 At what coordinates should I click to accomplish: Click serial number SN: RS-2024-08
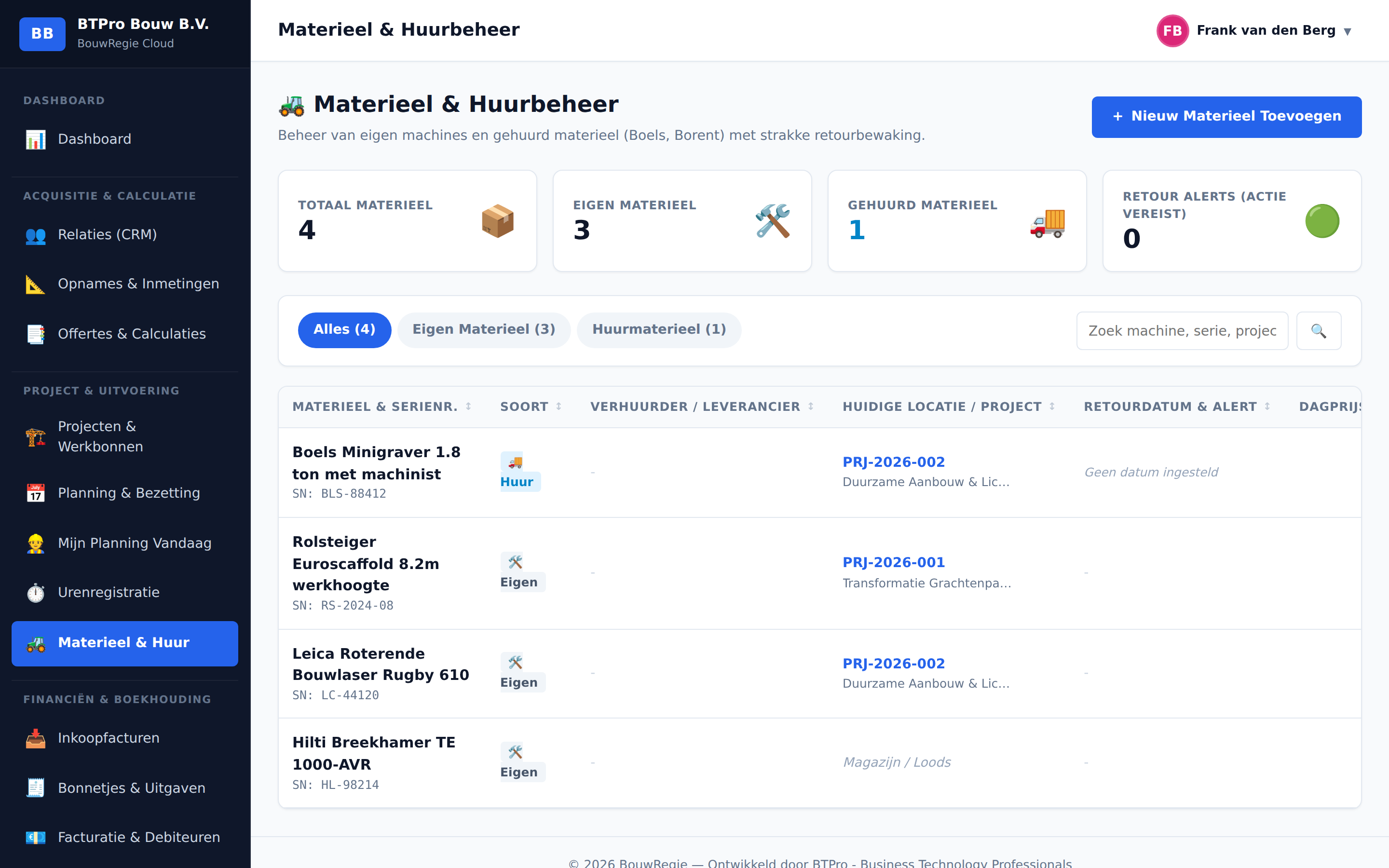tap(342, 606)
